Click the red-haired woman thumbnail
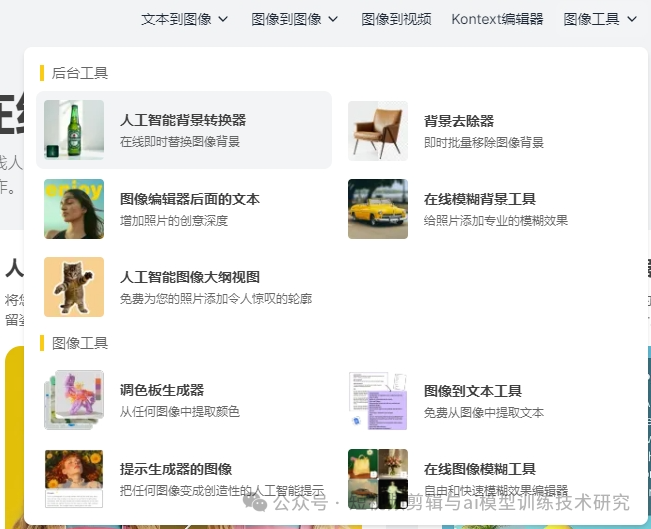This screenshot has height=529, width=651. click(x=74, y=479)
